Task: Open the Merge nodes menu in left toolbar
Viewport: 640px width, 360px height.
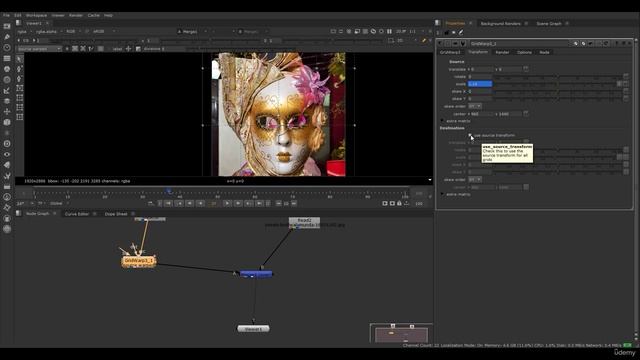Action: (x=7, y=101)
